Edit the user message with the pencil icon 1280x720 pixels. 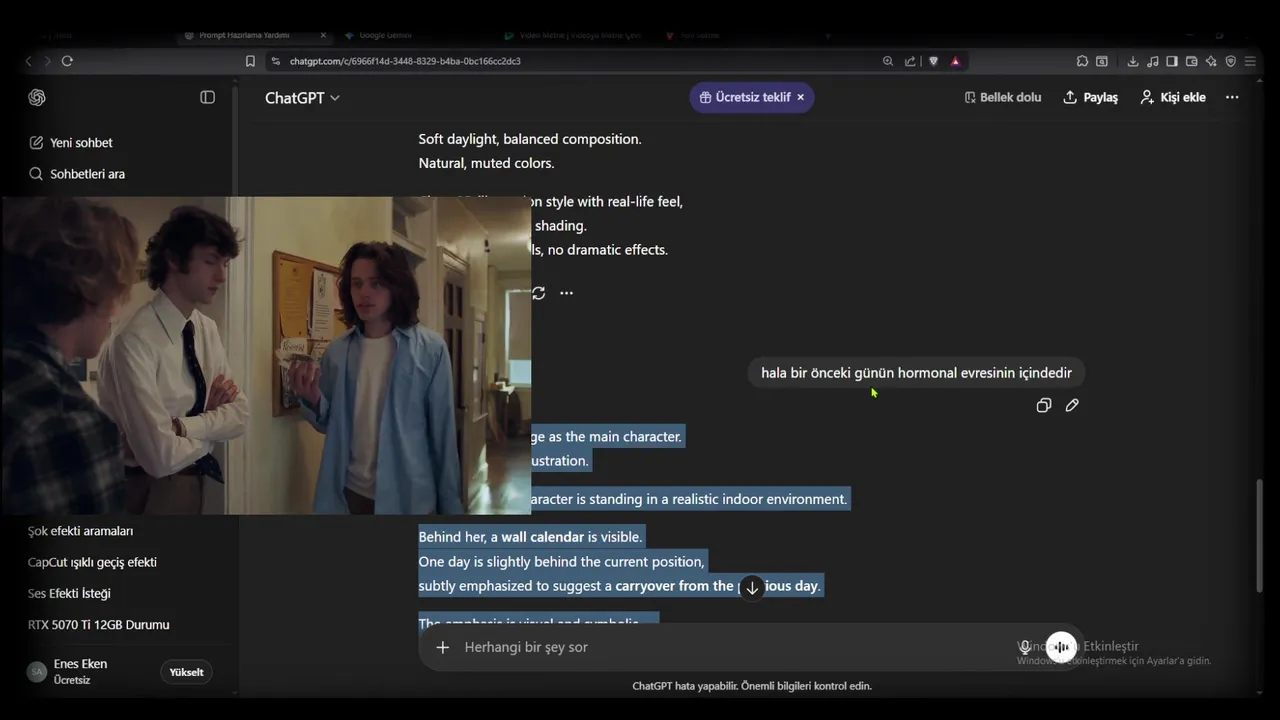1072,405
